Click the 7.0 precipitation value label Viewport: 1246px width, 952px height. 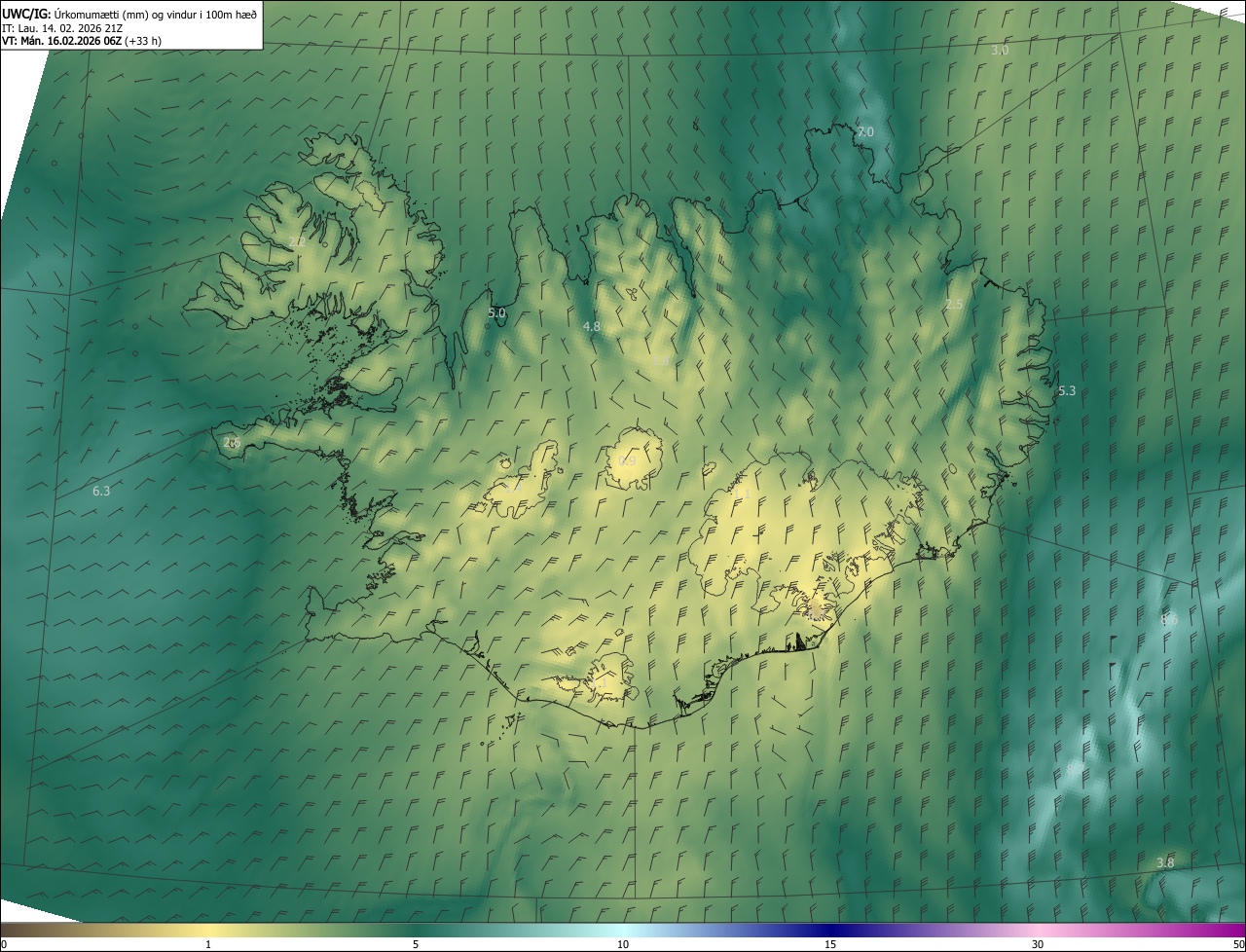click(865, 131)
